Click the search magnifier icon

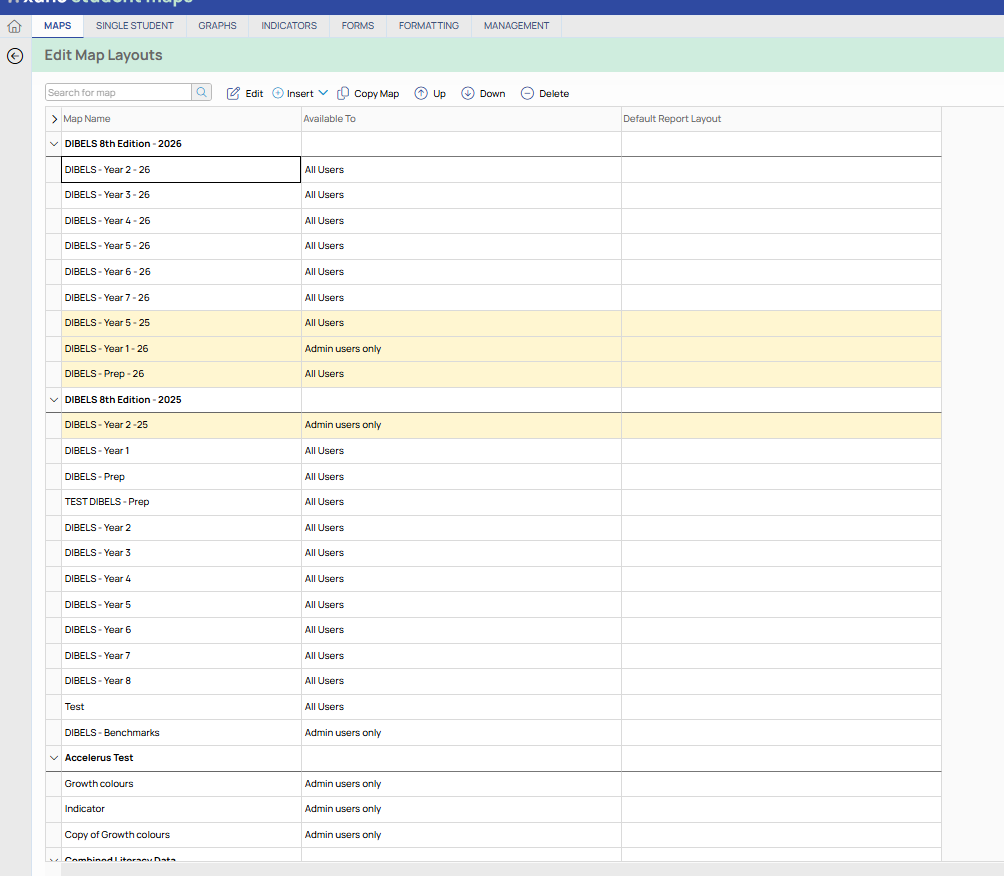[202, 92]
